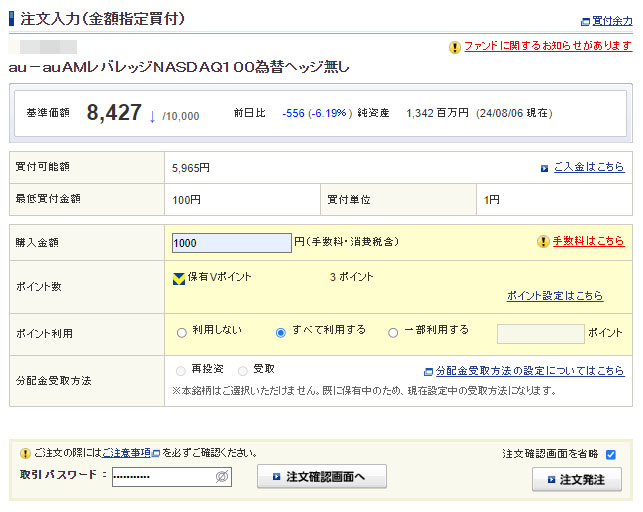The height and width of the screenshot is (512, 643).
Task: Click the arrow icon beside ご入金はこちら
Action: click(544, 168)
